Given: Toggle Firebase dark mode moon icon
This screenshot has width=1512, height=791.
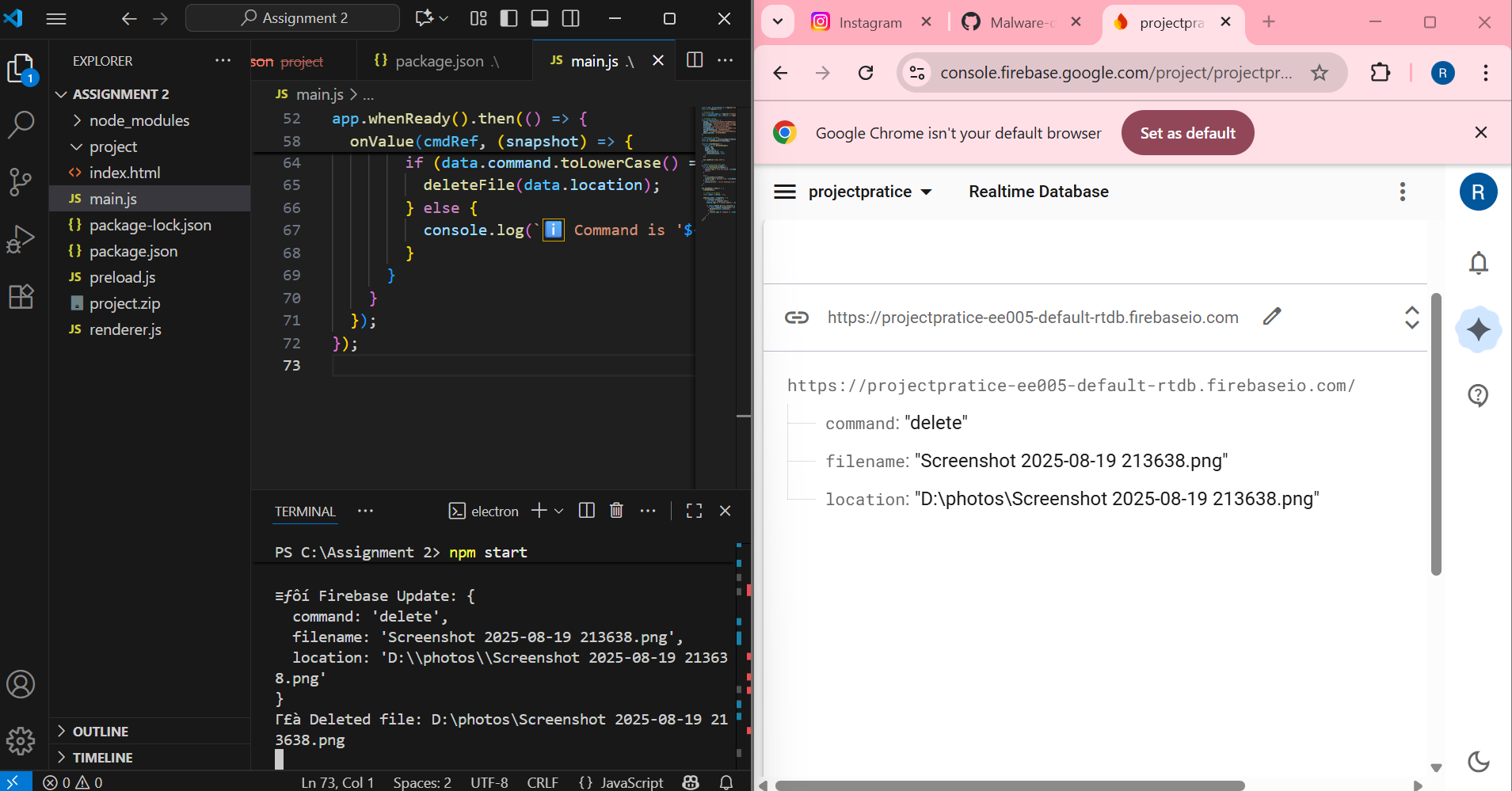Looking at the screenshot, I should 1478,761.
